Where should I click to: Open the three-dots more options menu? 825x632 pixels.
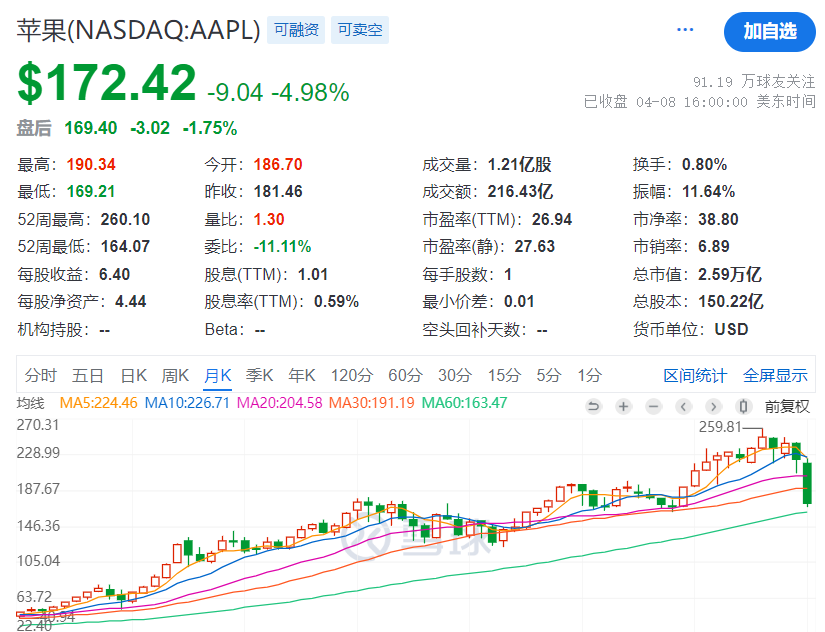pos(685,30)
